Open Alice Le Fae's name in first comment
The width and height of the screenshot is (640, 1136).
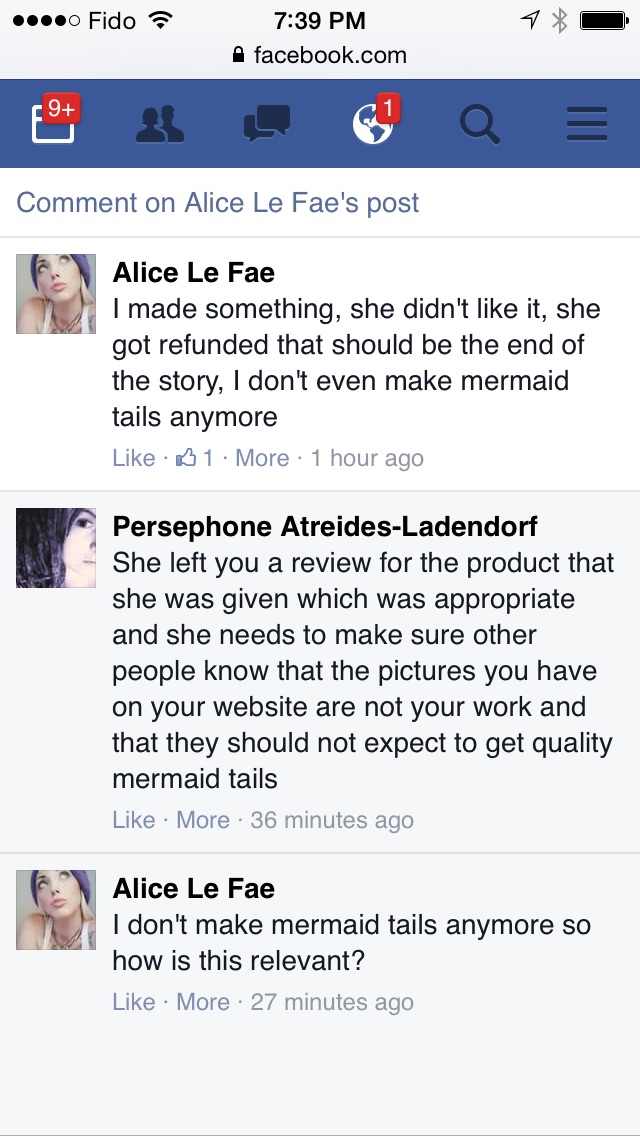coord(194,272)
